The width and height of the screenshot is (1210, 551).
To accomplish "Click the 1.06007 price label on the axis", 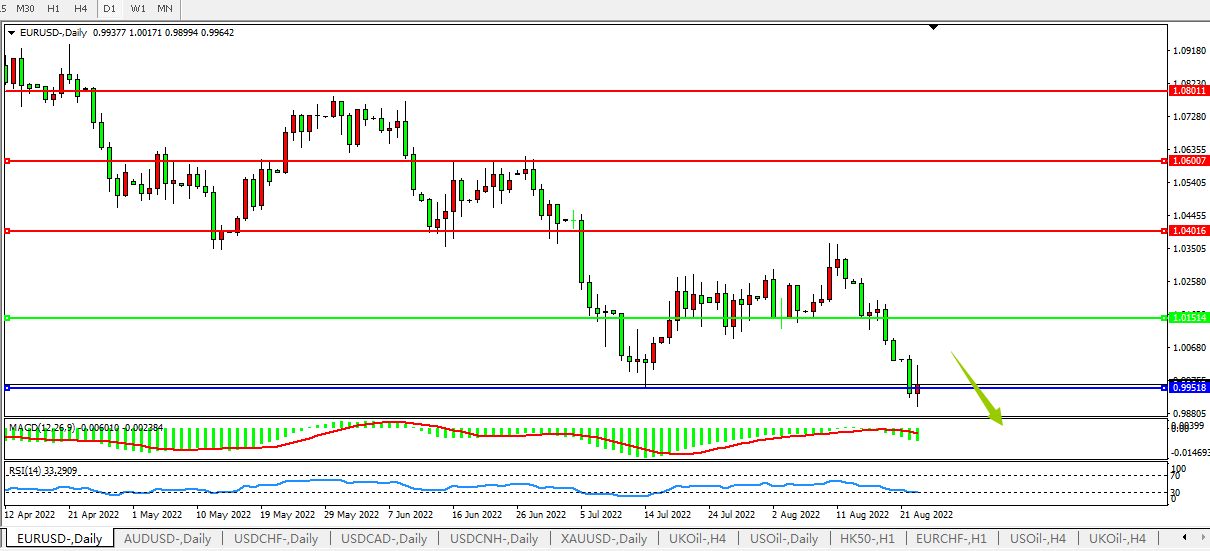I will coord(1189,161).
